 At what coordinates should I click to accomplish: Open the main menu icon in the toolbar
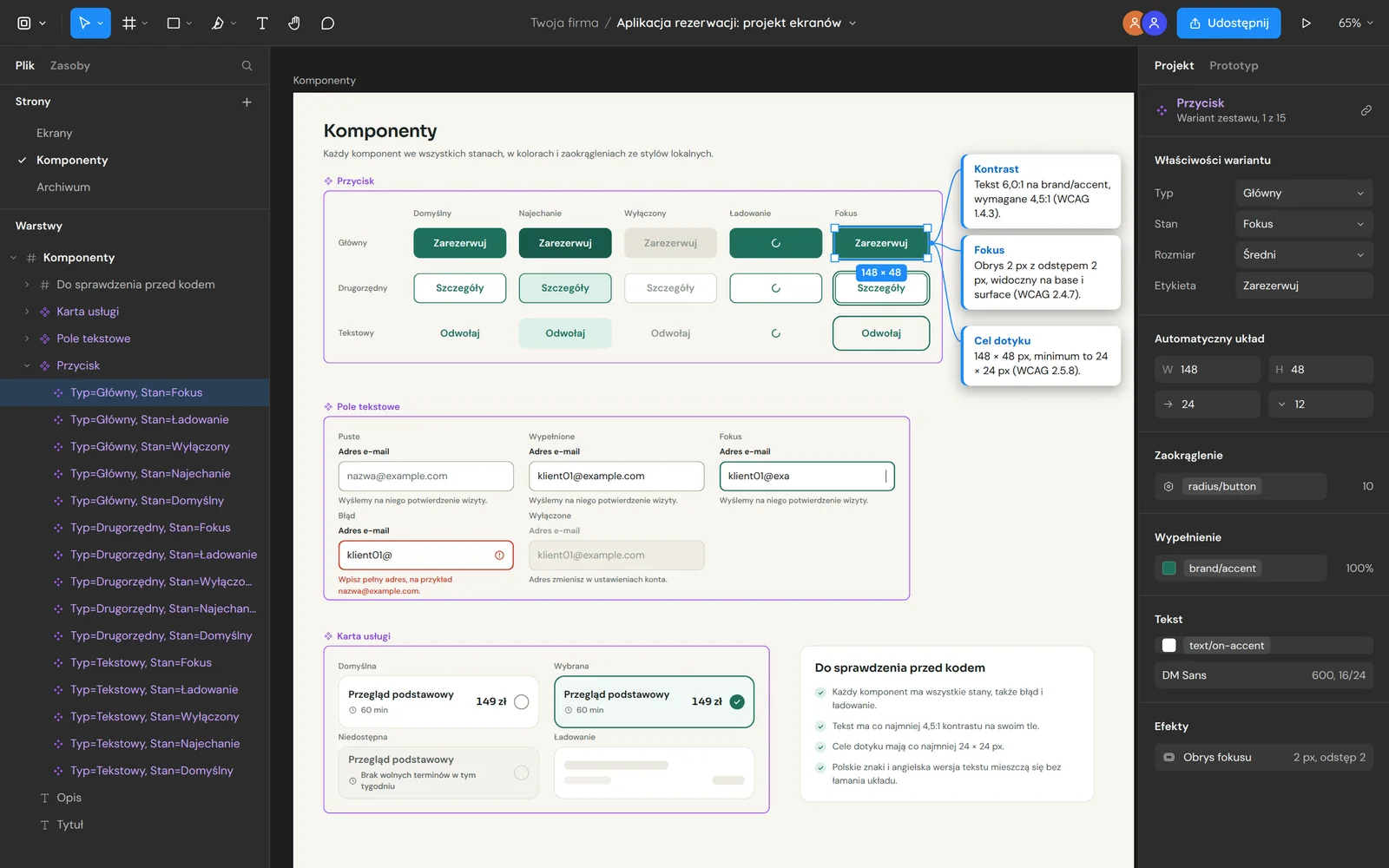24,23
